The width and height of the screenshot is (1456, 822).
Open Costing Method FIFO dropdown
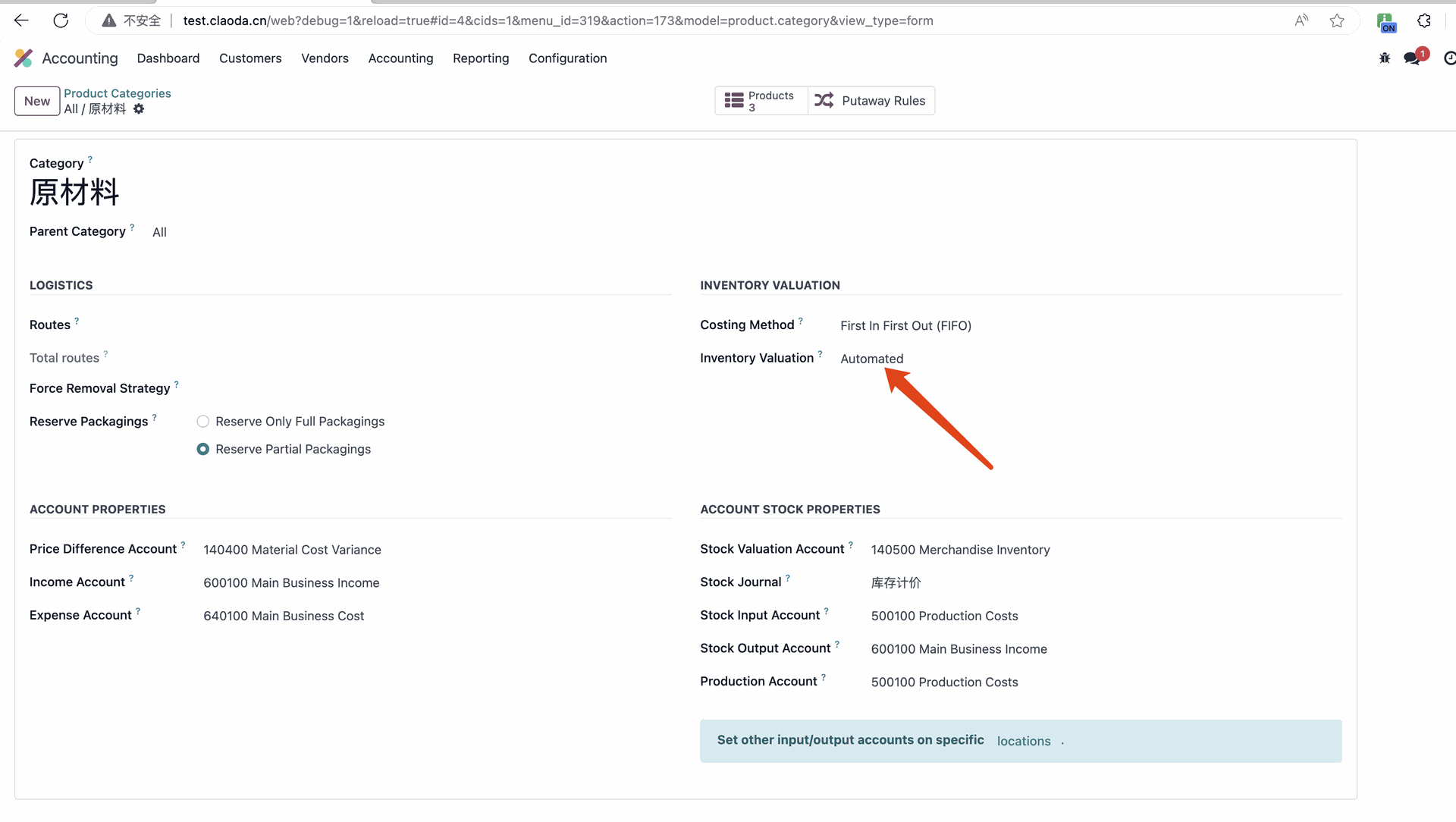pyautogui.click(x=905, y=326)
